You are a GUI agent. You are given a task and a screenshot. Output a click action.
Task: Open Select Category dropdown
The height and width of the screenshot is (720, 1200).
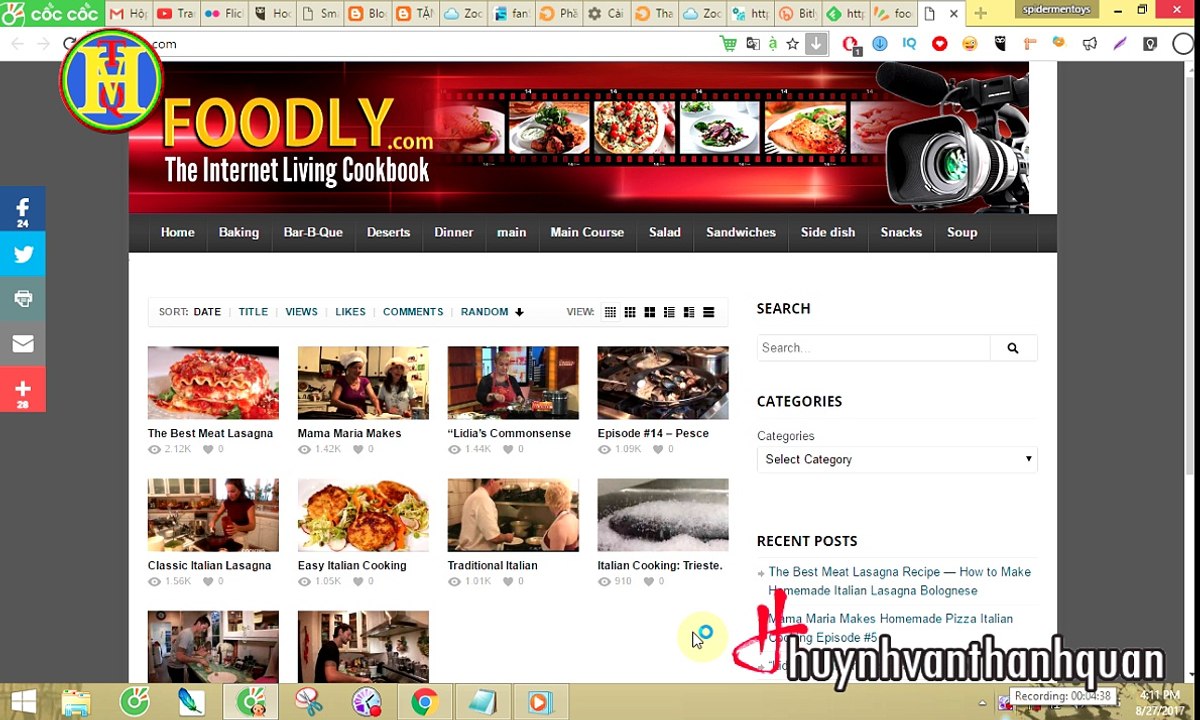(x=897, y=459)
